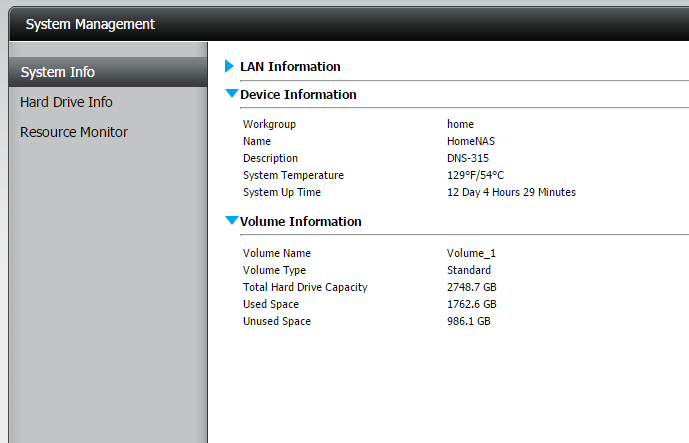Click the 1762.6 GB used space value

[x=472, y=304]
